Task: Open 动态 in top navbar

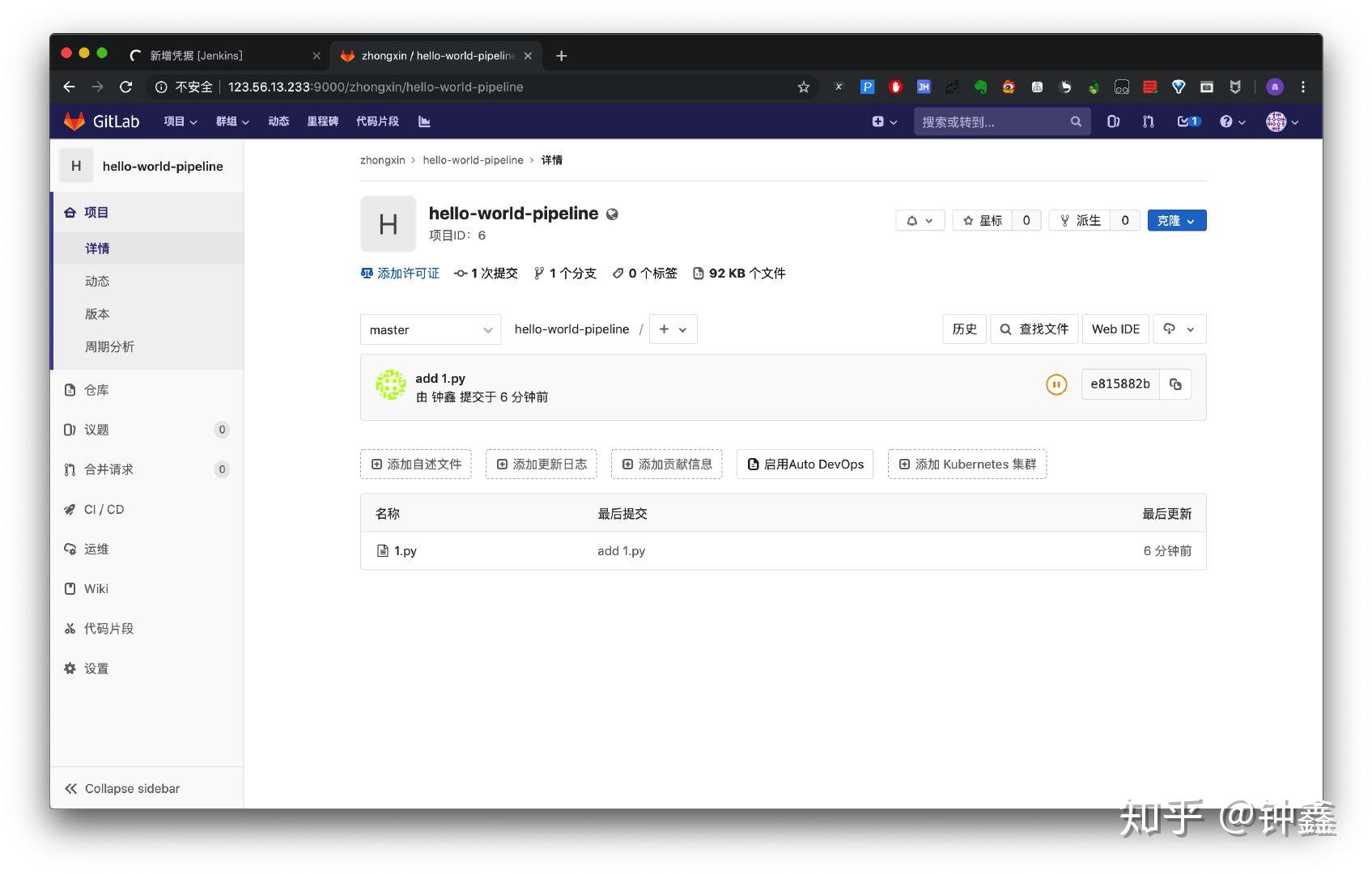Action: pos(278,121)
